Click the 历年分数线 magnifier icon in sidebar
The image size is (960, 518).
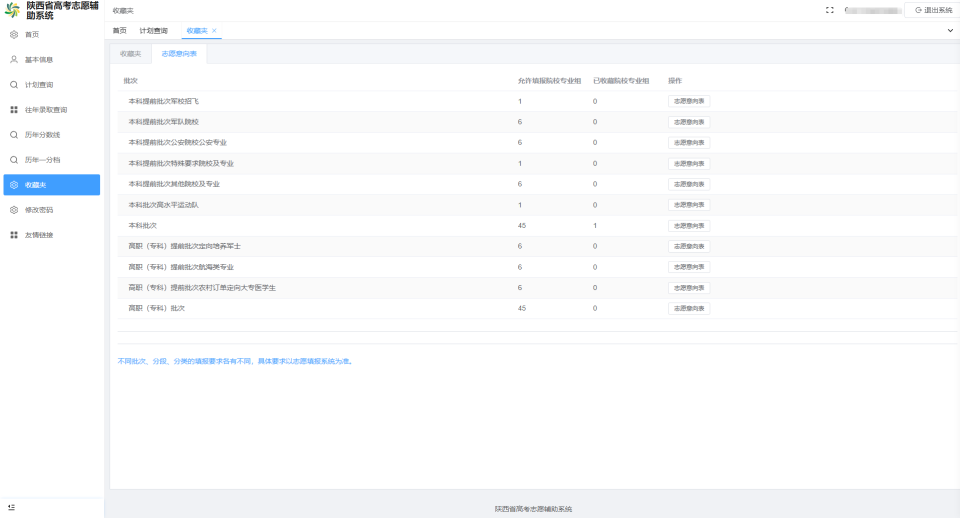(x=14, y=135)
